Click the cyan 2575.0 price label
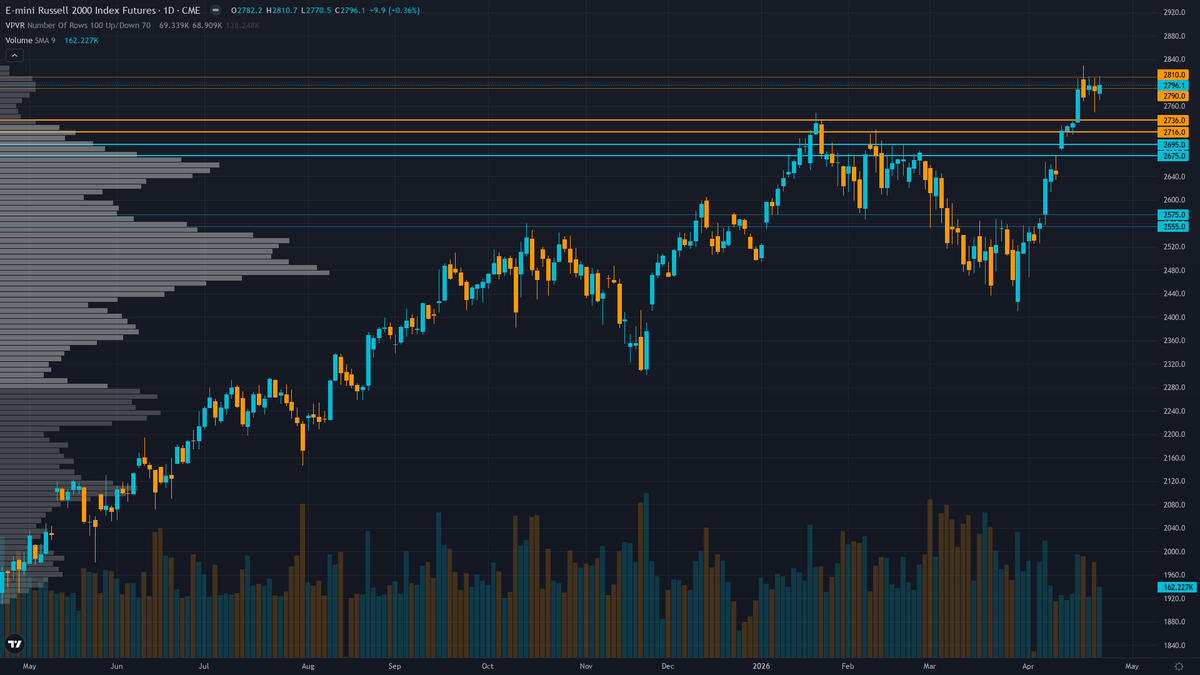1200x675 pixels. 1173,215
